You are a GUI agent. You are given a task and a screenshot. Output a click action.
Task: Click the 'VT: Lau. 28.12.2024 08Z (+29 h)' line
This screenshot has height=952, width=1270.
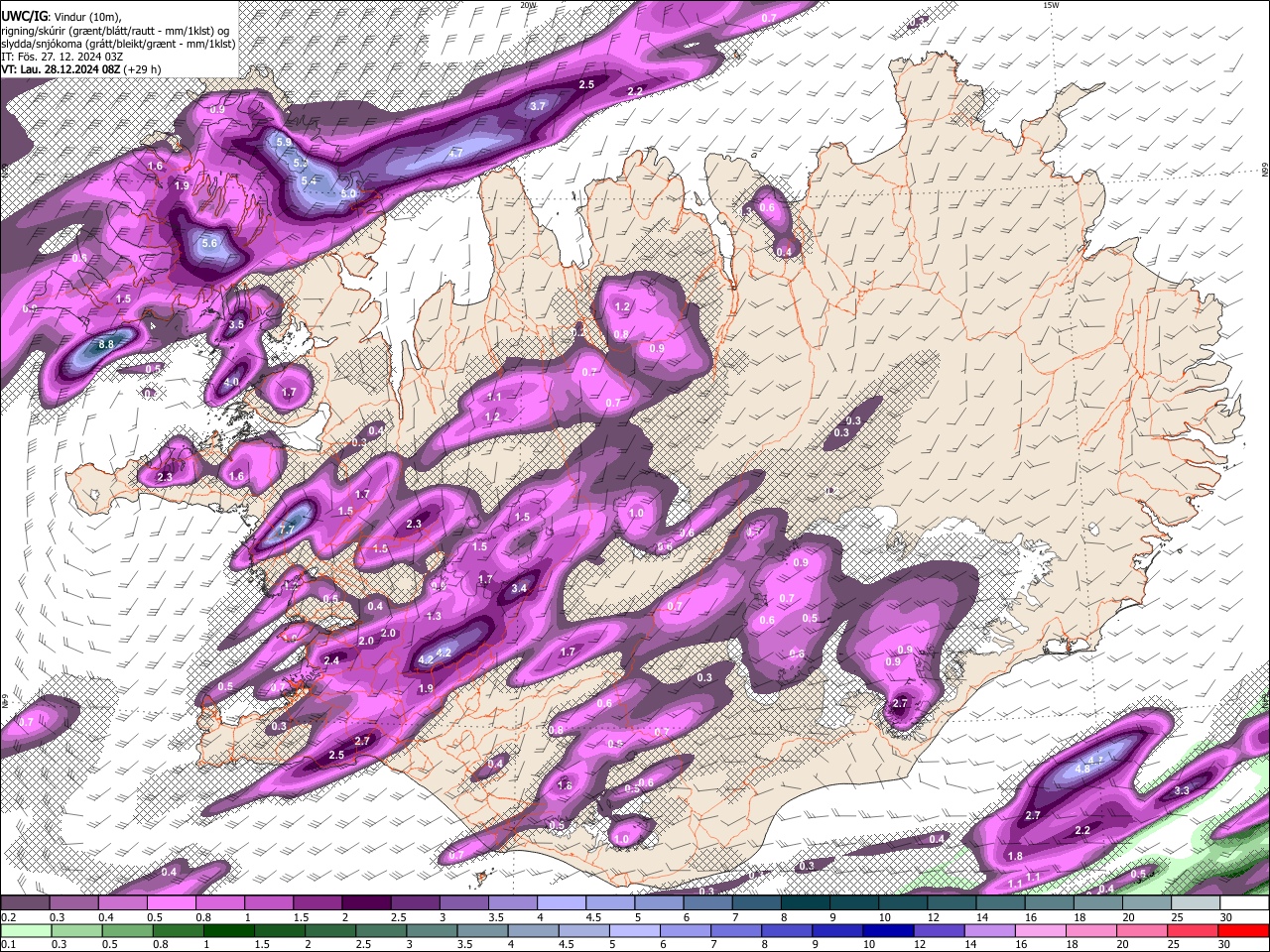tap(80, 69)
